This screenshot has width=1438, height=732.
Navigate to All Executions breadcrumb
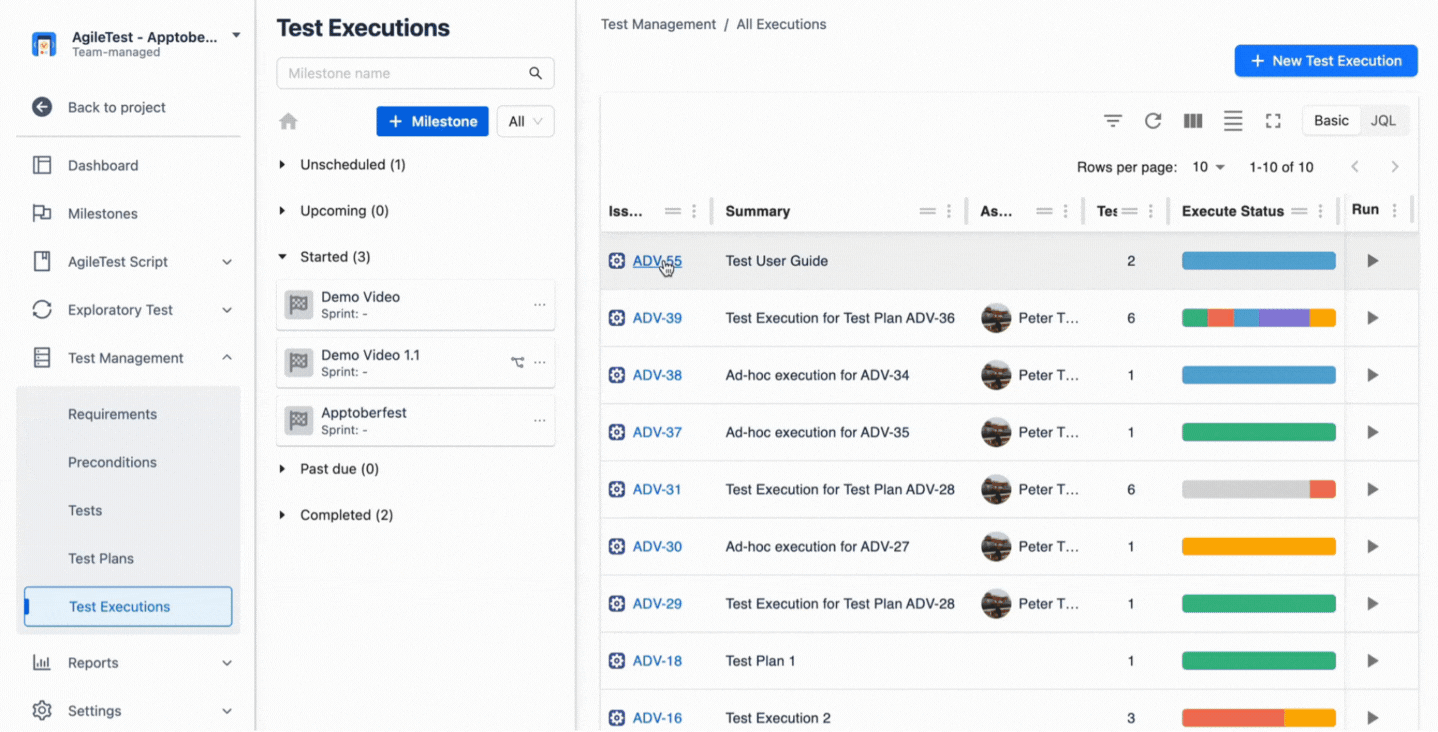[x=780, y=24]
